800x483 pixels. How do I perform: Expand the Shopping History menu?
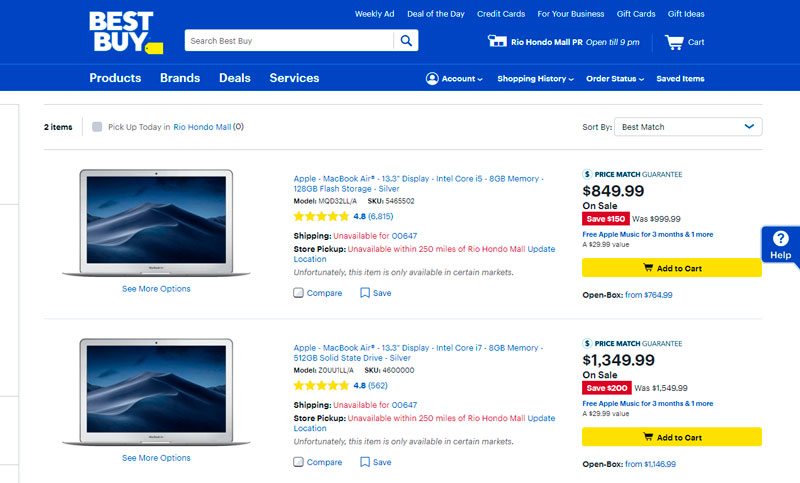[535, 79]
